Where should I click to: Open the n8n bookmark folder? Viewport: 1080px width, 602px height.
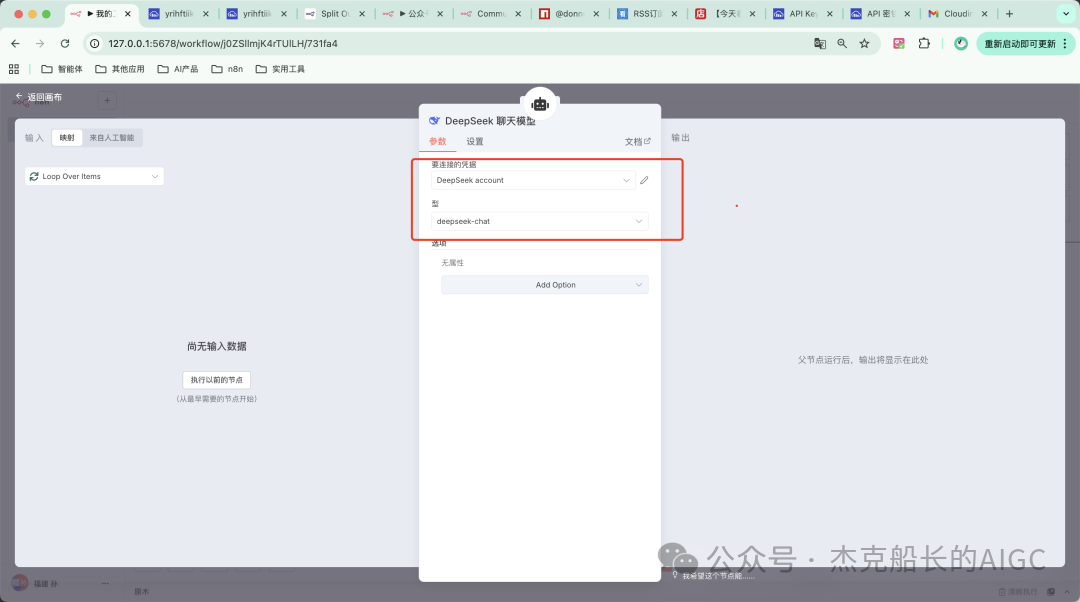pos(227,69)
